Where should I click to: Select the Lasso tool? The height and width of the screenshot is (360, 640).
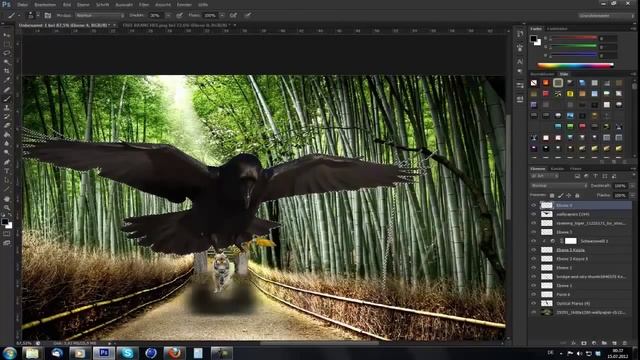click(x=7, y=53)
